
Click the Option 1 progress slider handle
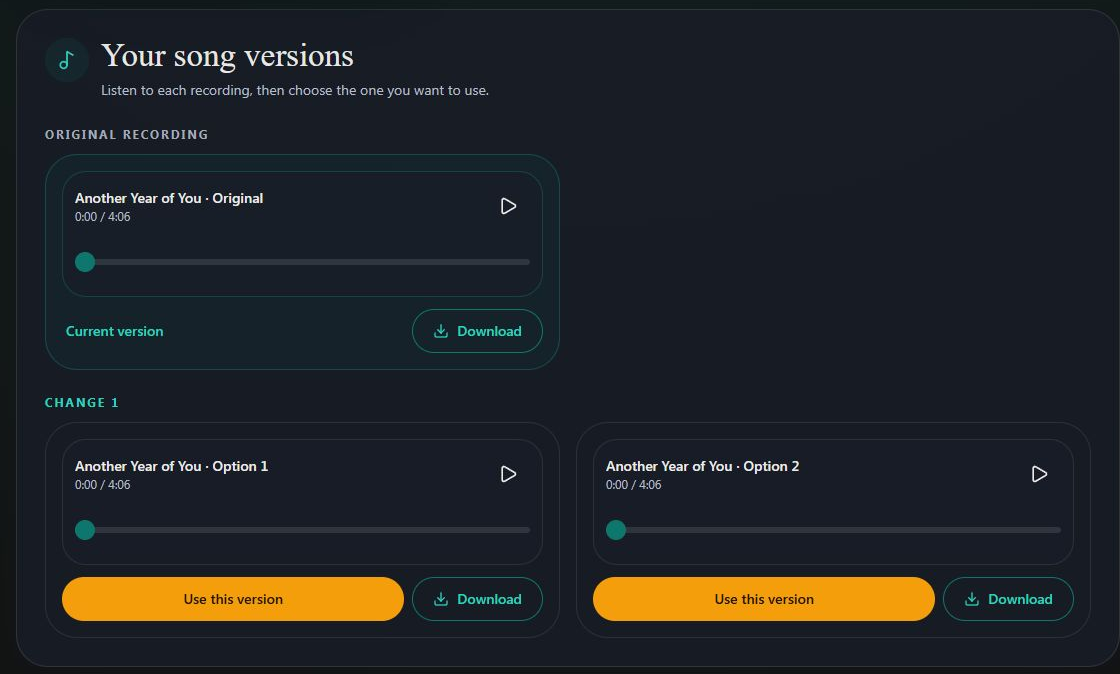pyautogui.click(x=85, y=530)
